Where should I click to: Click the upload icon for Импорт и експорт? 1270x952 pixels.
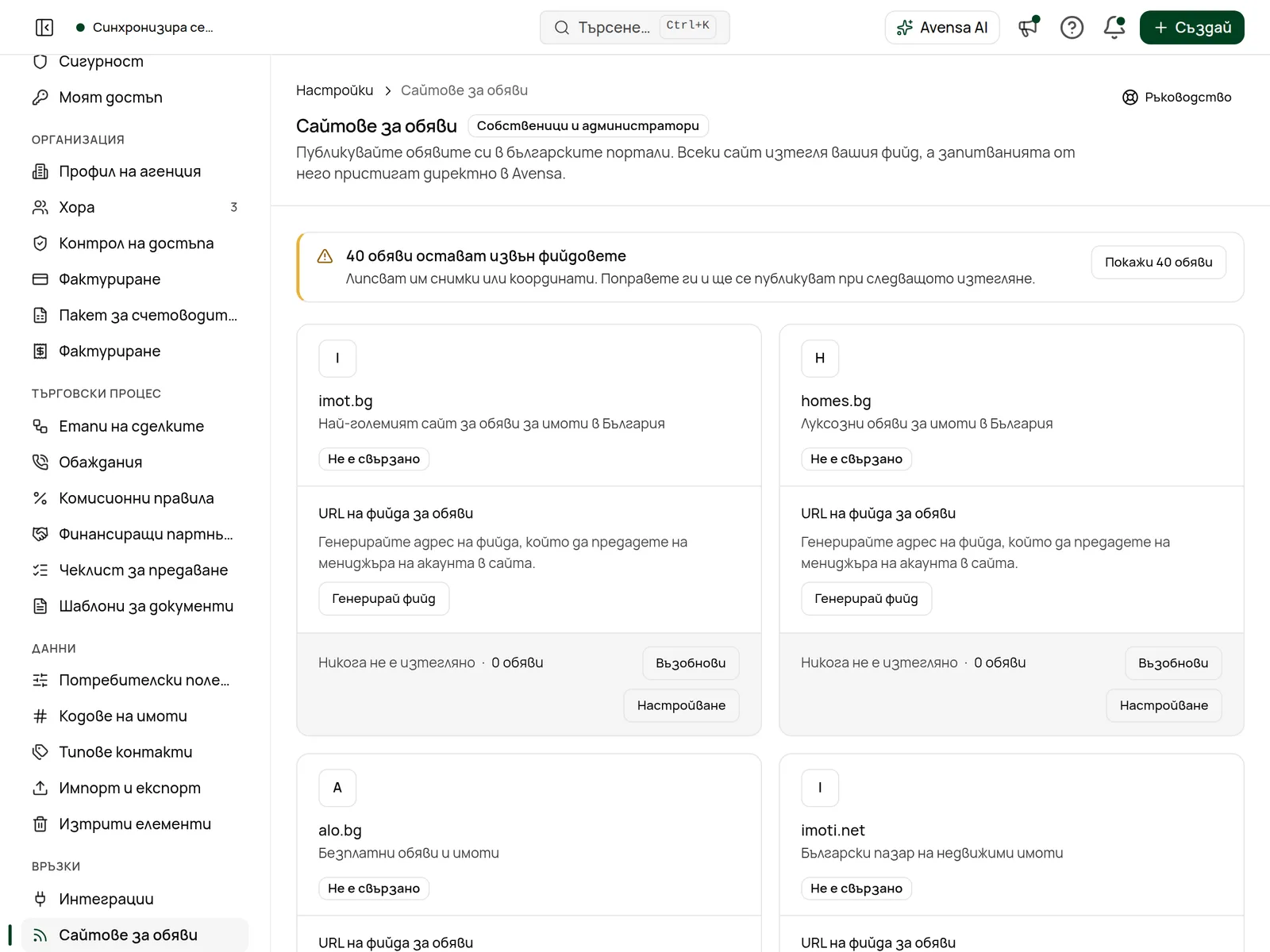(40, 788)
